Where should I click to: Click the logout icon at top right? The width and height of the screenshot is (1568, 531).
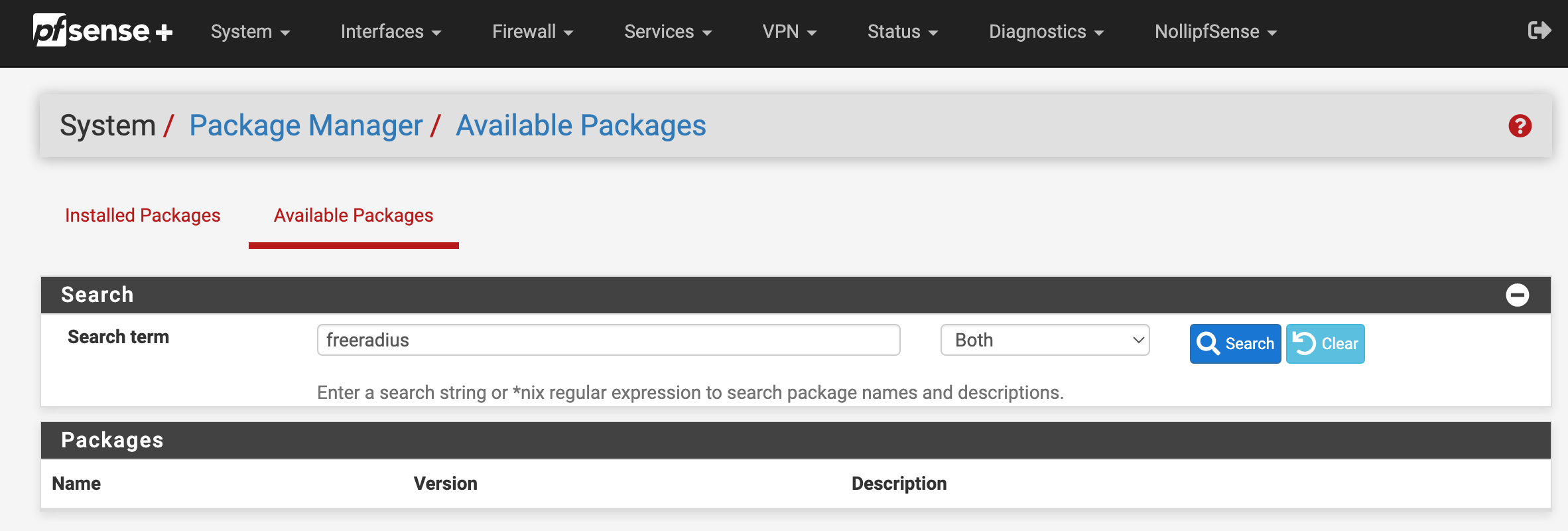point(1540,30)
